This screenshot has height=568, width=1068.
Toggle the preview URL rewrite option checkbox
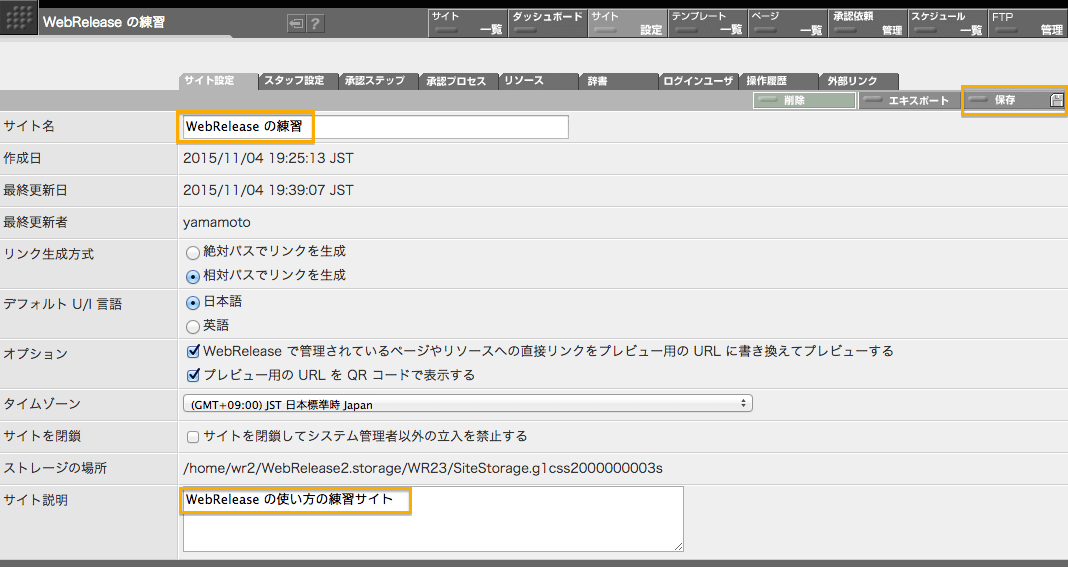(x=193, y=351)
